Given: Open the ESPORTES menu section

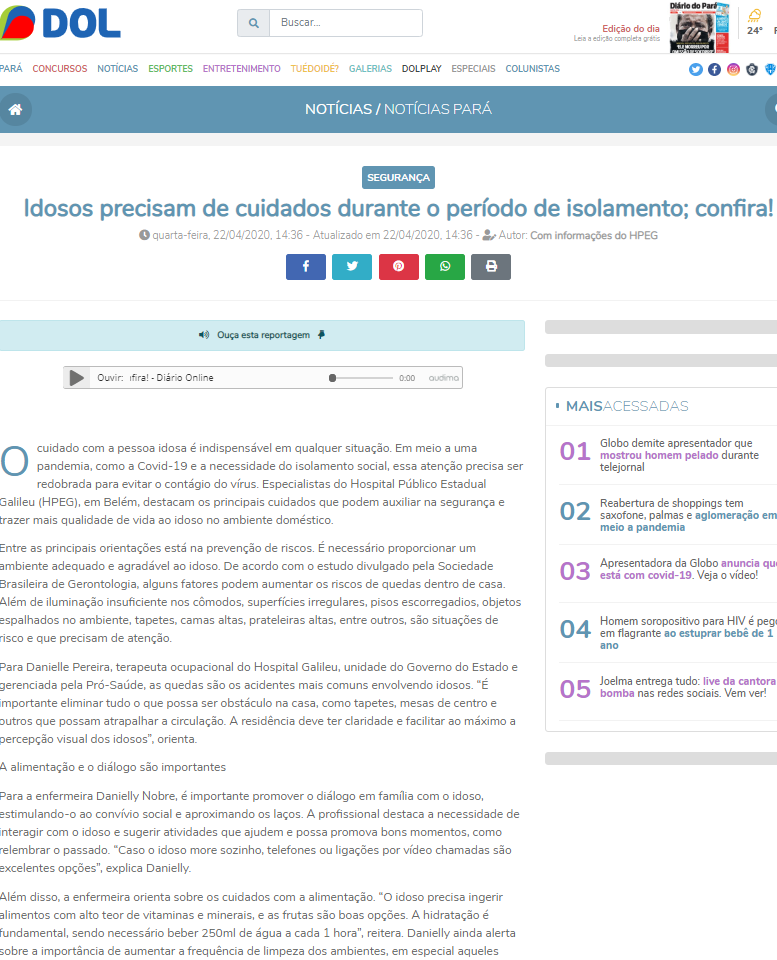Looking at the screenshot, I should [170, 69].
